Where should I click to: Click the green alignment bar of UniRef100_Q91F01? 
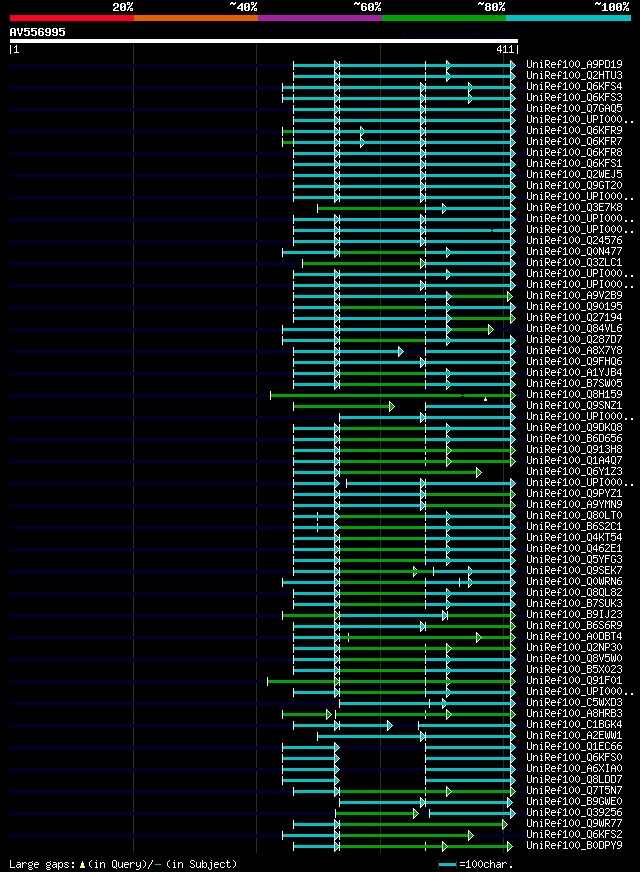pos(391,682)
